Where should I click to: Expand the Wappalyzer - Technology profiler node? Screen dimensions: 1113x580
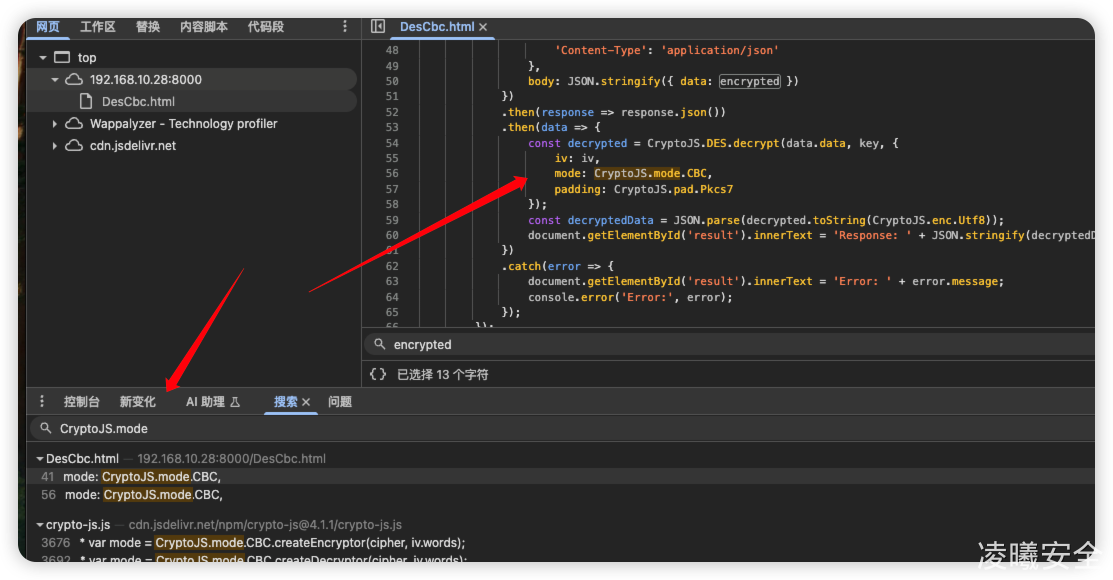pos(55,124)
